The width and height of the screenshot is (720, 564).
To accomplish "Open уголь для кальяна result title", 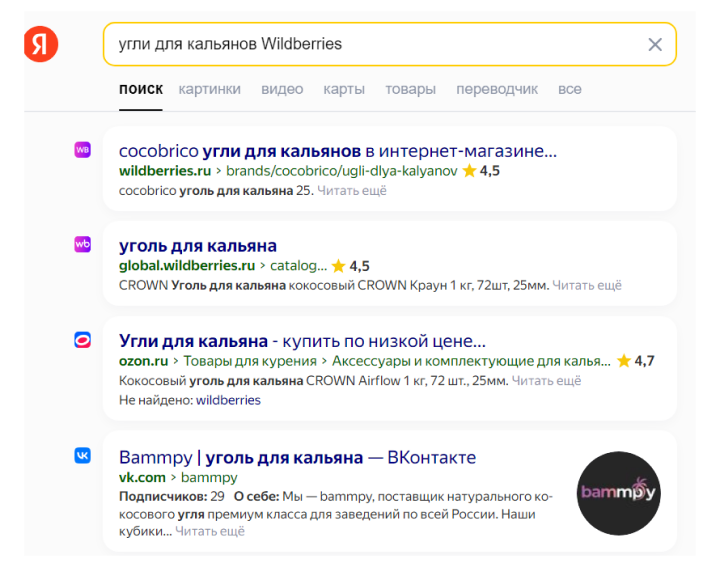I will 198,246.
